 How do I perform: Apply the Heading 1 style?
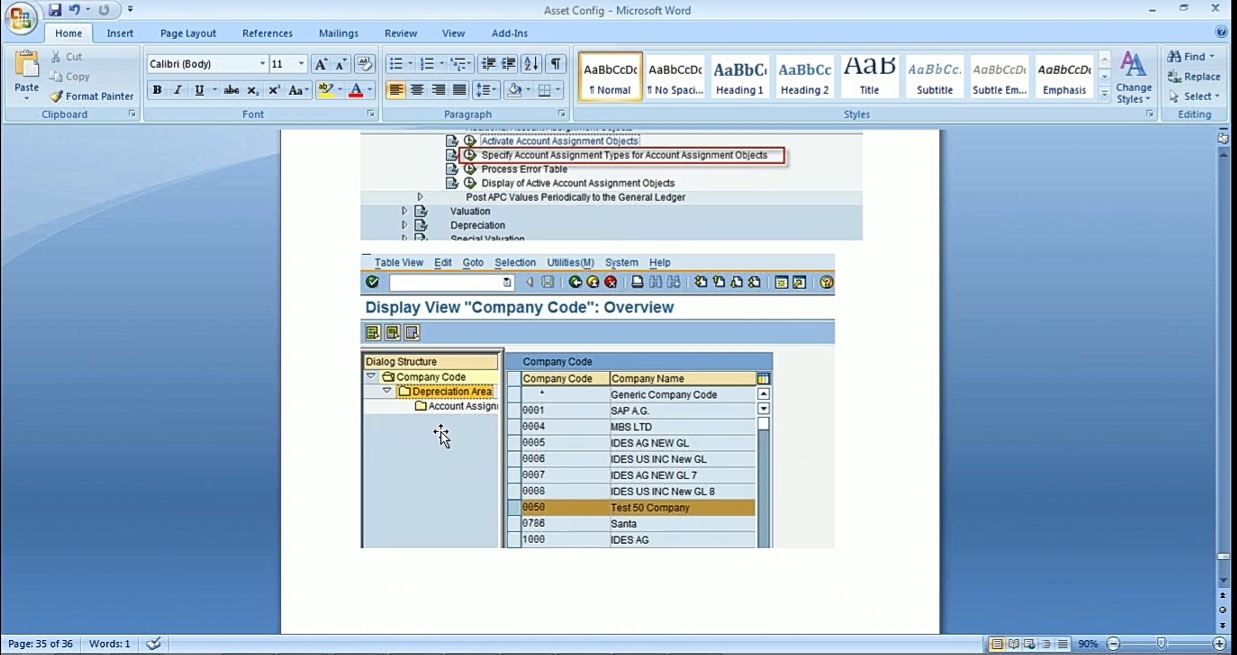[x=740, y=76]
